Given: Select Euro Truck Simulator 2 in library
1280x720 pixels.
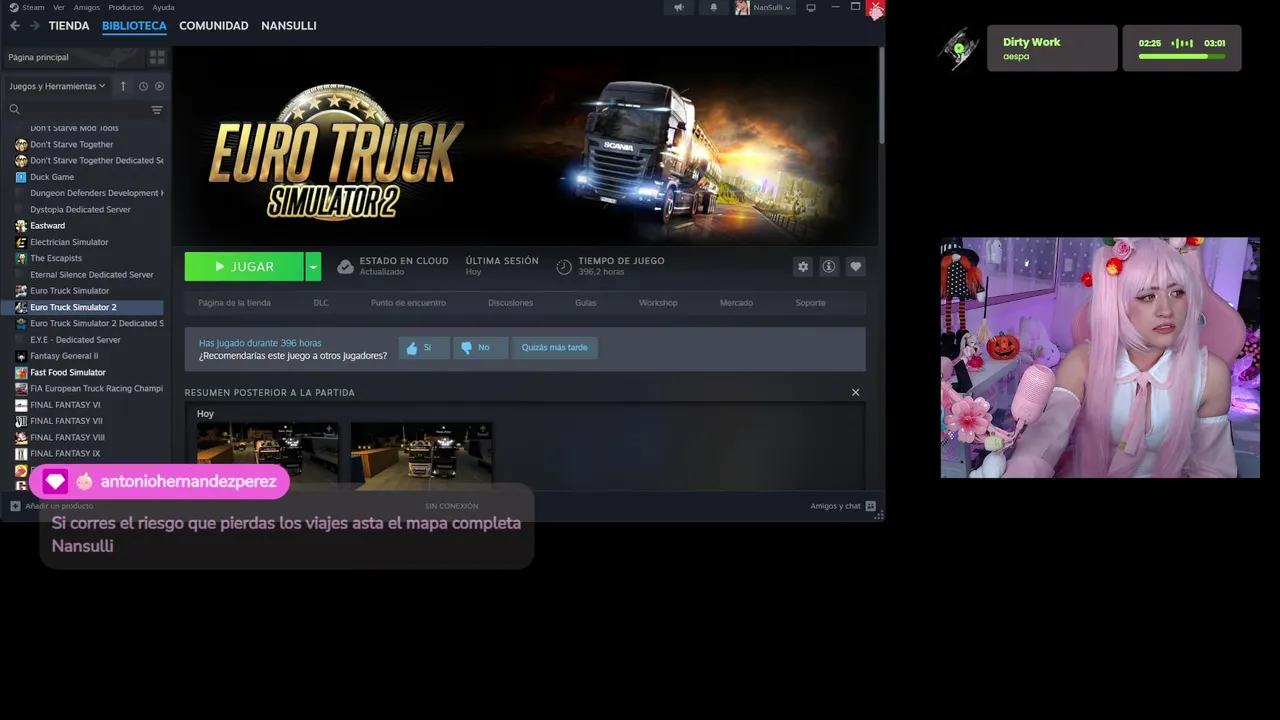Looking at the screenshot, I should 82,307.
